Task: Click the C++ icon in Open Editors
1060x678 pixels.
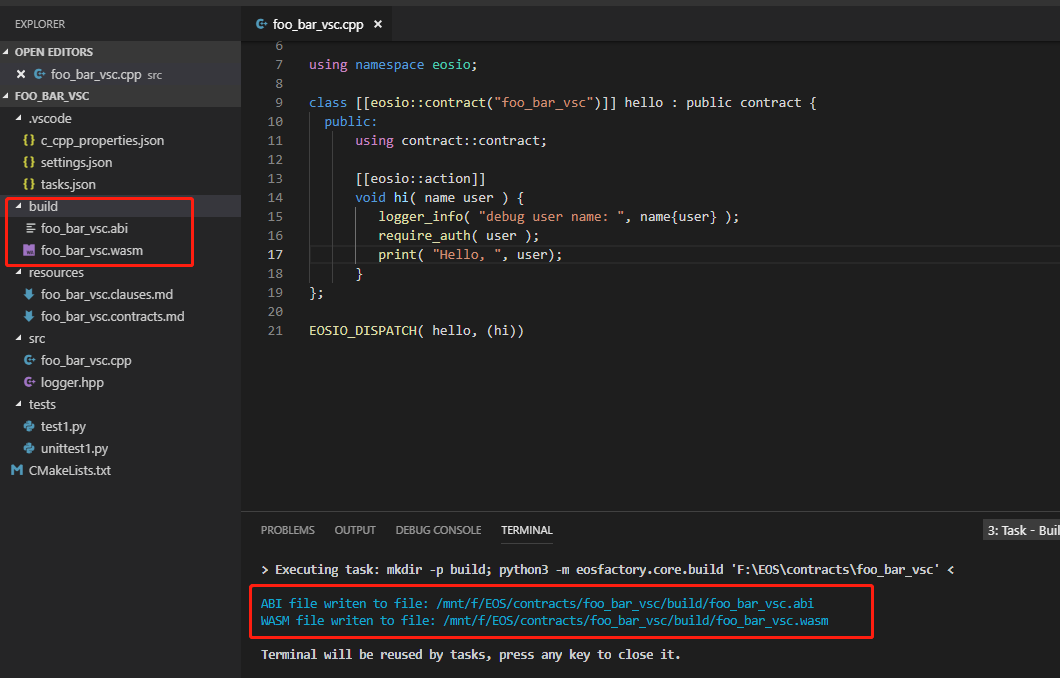Action: click(x=40, y=74)
